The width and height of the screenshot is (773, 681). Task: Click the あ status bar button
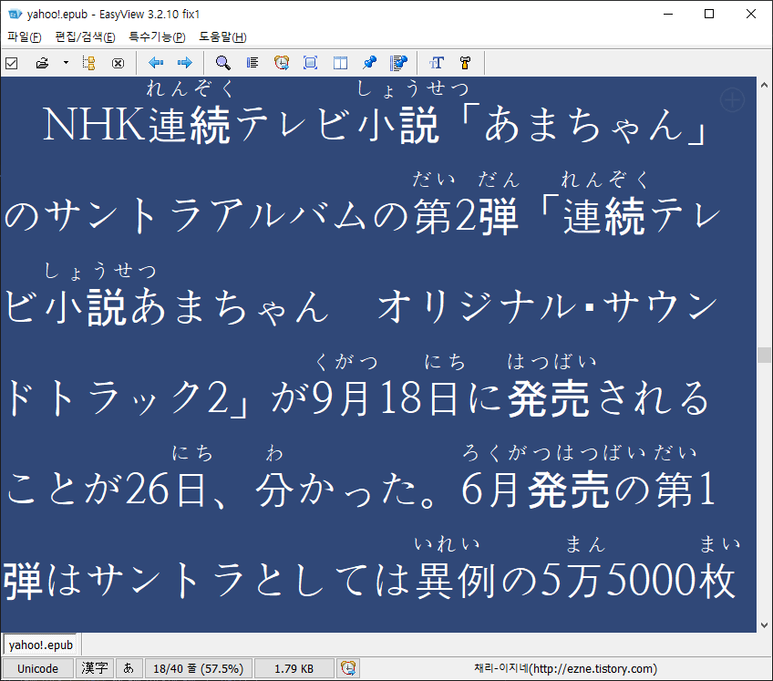click(x=129, y=669)
